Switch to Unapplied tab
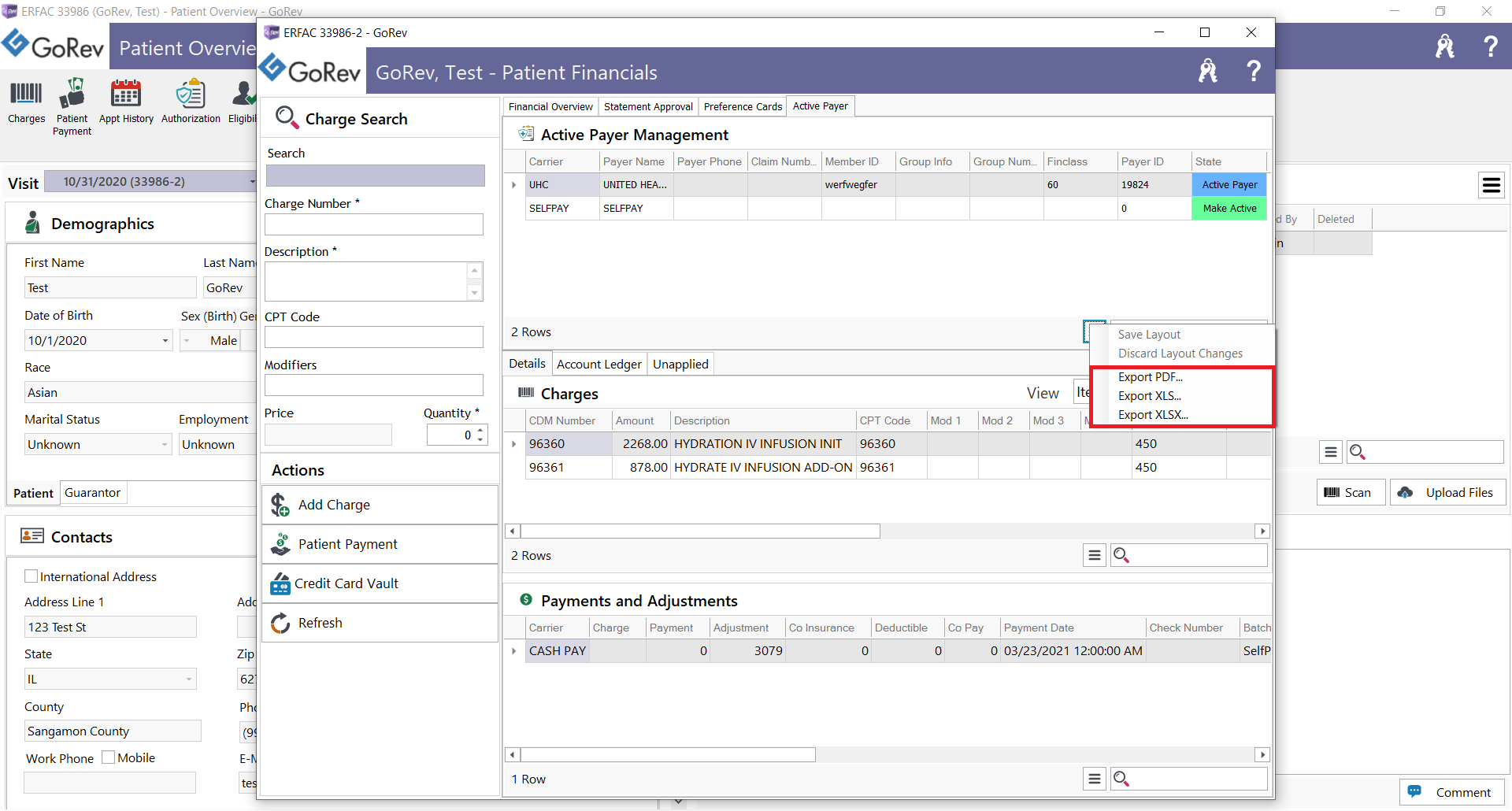This screenshot has height=811, width=1512. [x=680, y=364]
